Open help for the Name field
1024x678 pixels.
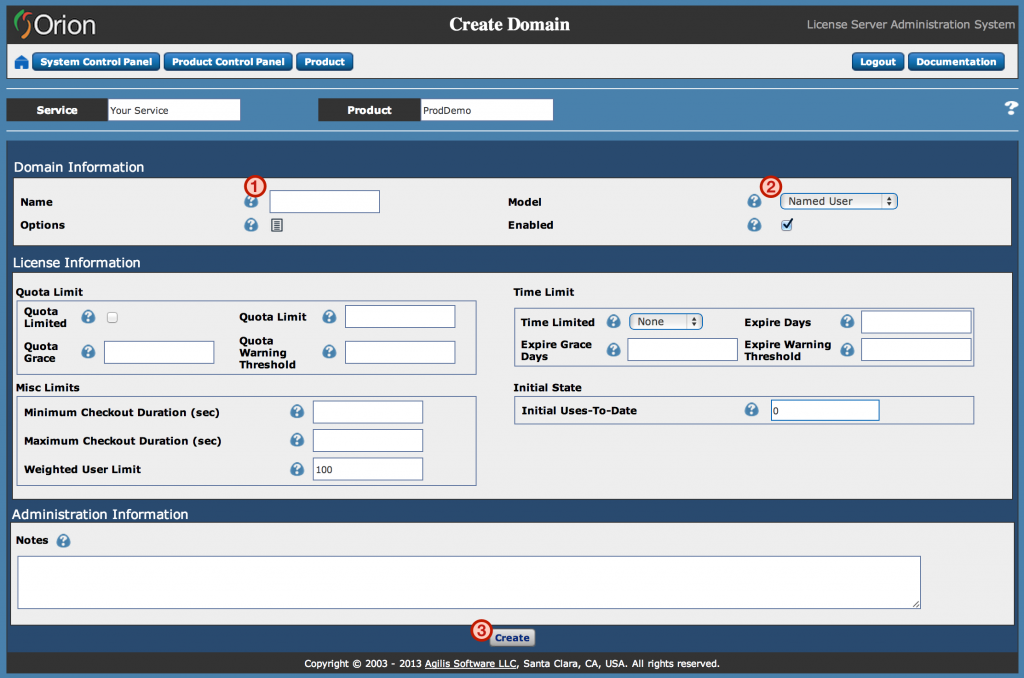pyautogui.click(x=250, y=201)
